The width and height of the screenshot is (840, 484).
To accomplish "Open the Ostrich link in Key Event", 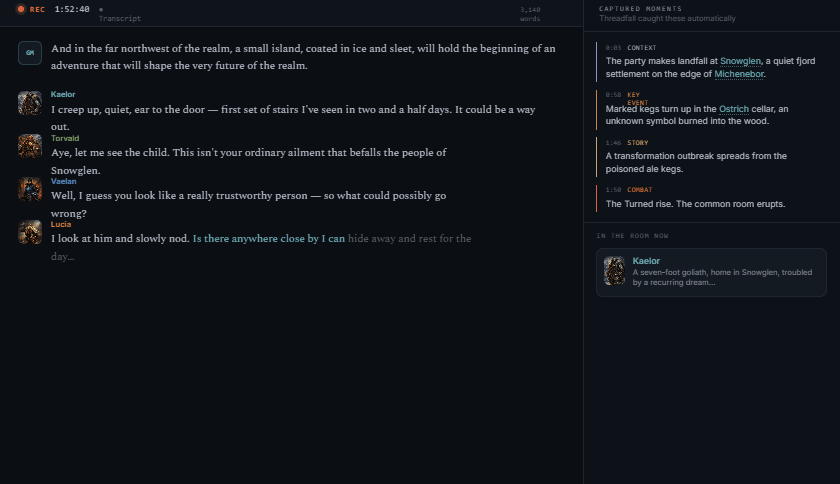I will click(733, 109).
